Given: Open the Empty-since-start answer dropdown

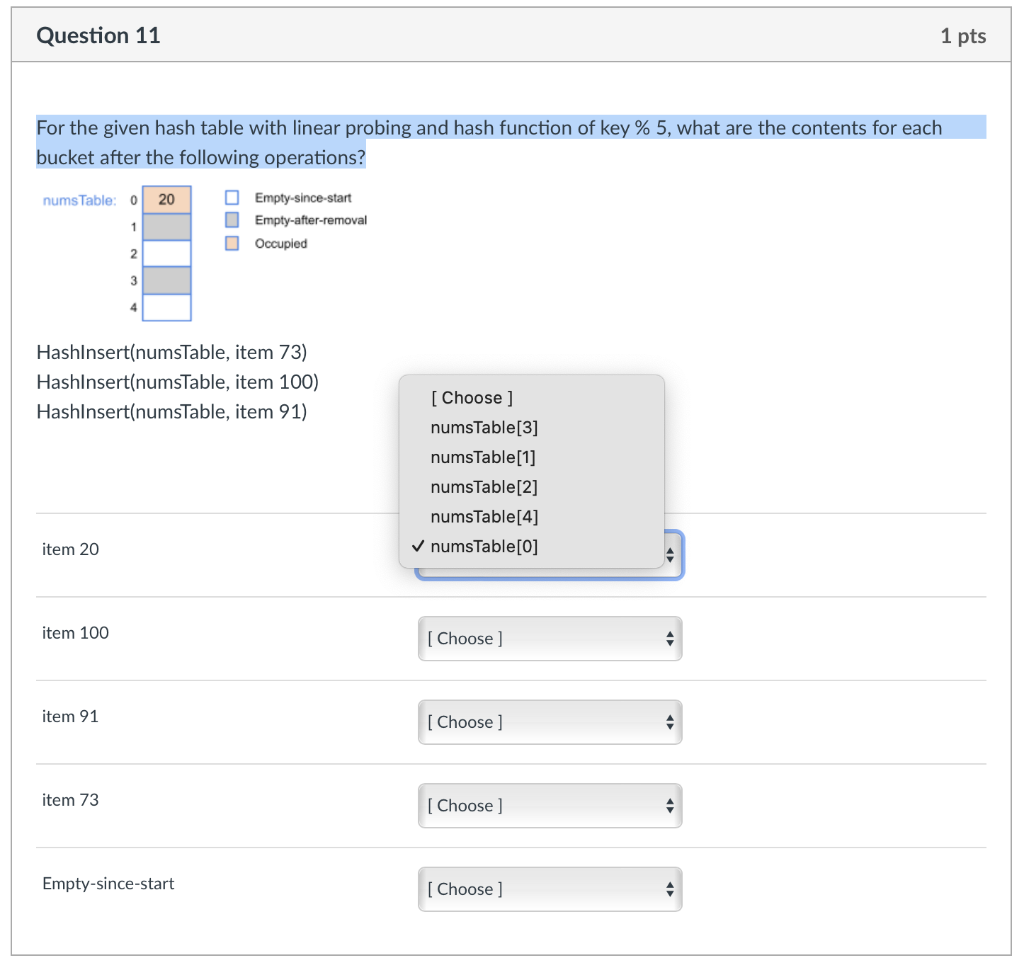Looking at the screenshot, I should pos(549,888).
